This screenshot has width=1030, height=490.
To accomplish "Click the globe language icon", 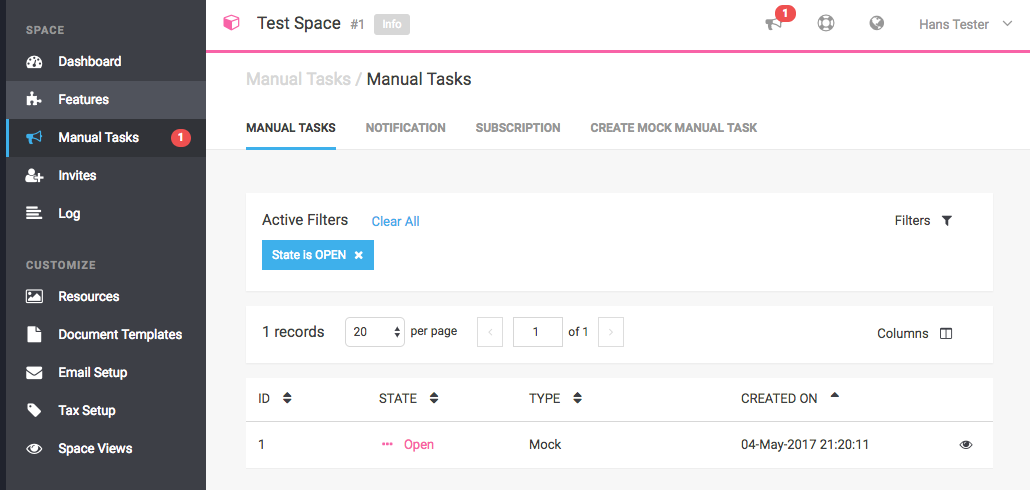I will 877,24.
